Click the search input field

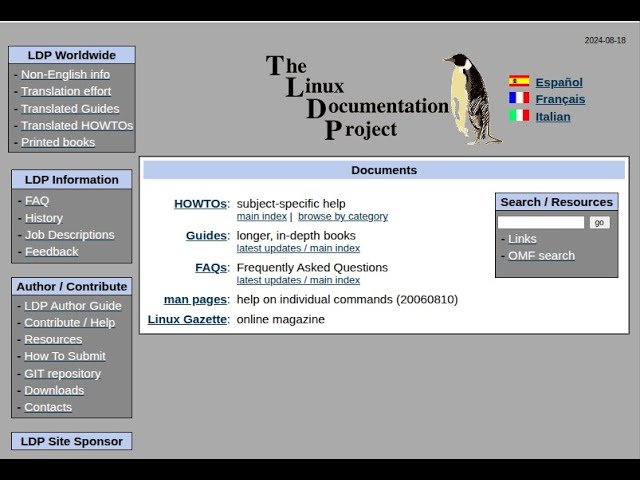click(541, 222)
